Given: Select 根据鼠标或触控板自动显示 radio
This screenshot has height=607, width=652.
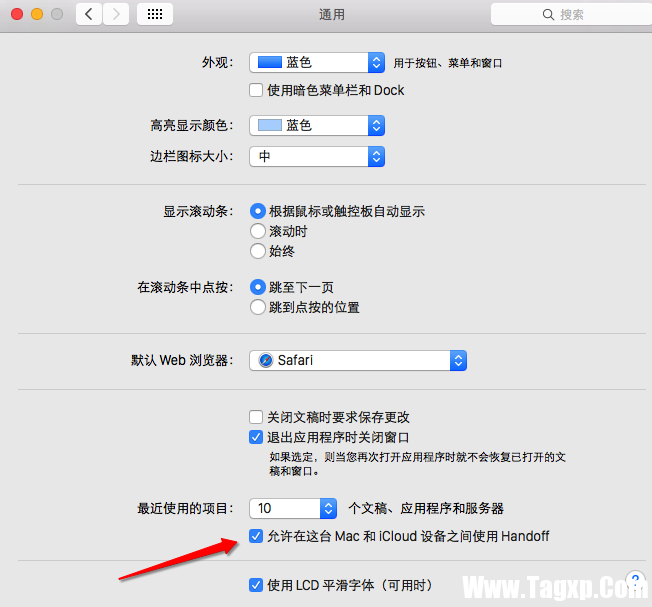Looking at the screenshot, I should [x=258, y=211].
